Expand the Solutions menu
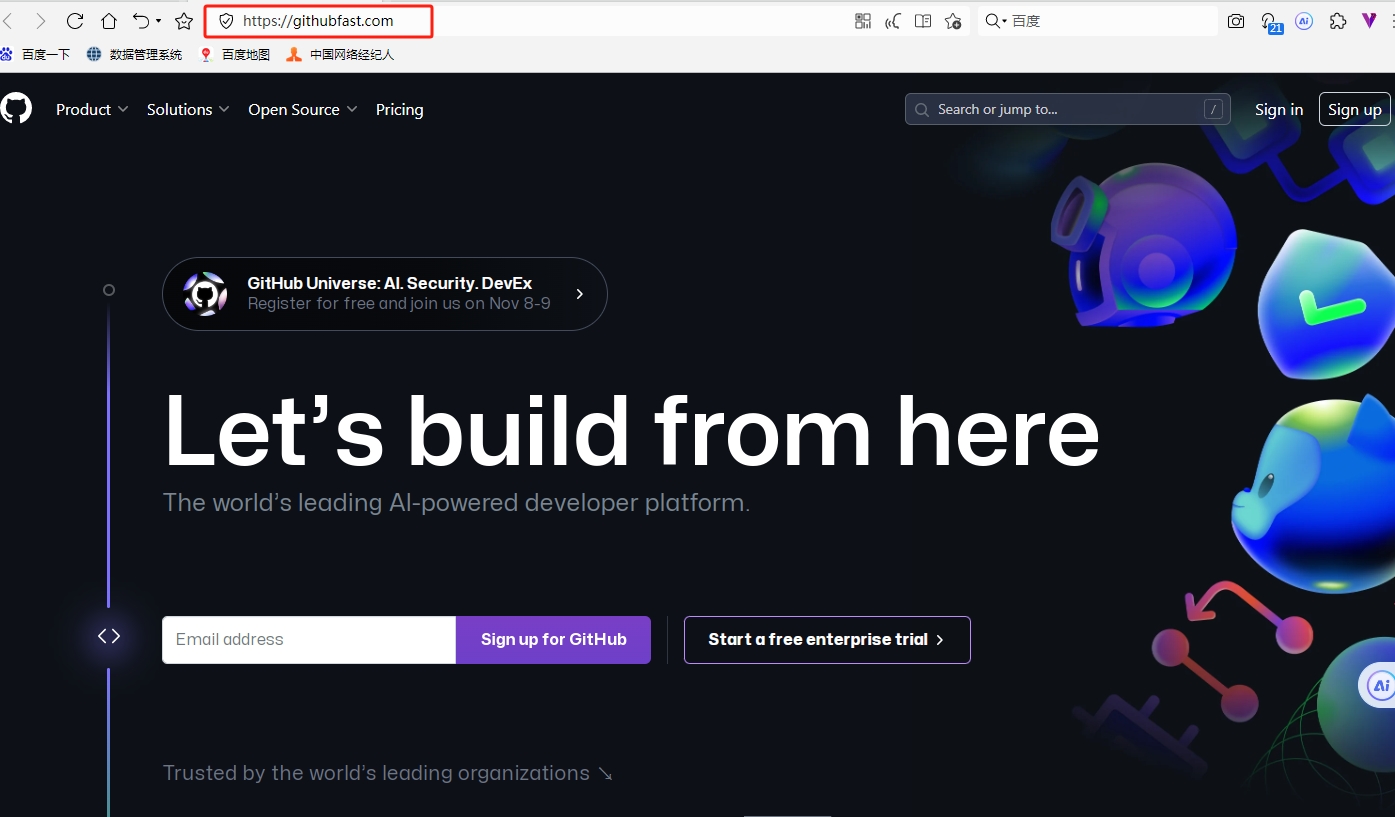Image resolution: width=1395 pixels, height=817 pixels. click(188, 110)
